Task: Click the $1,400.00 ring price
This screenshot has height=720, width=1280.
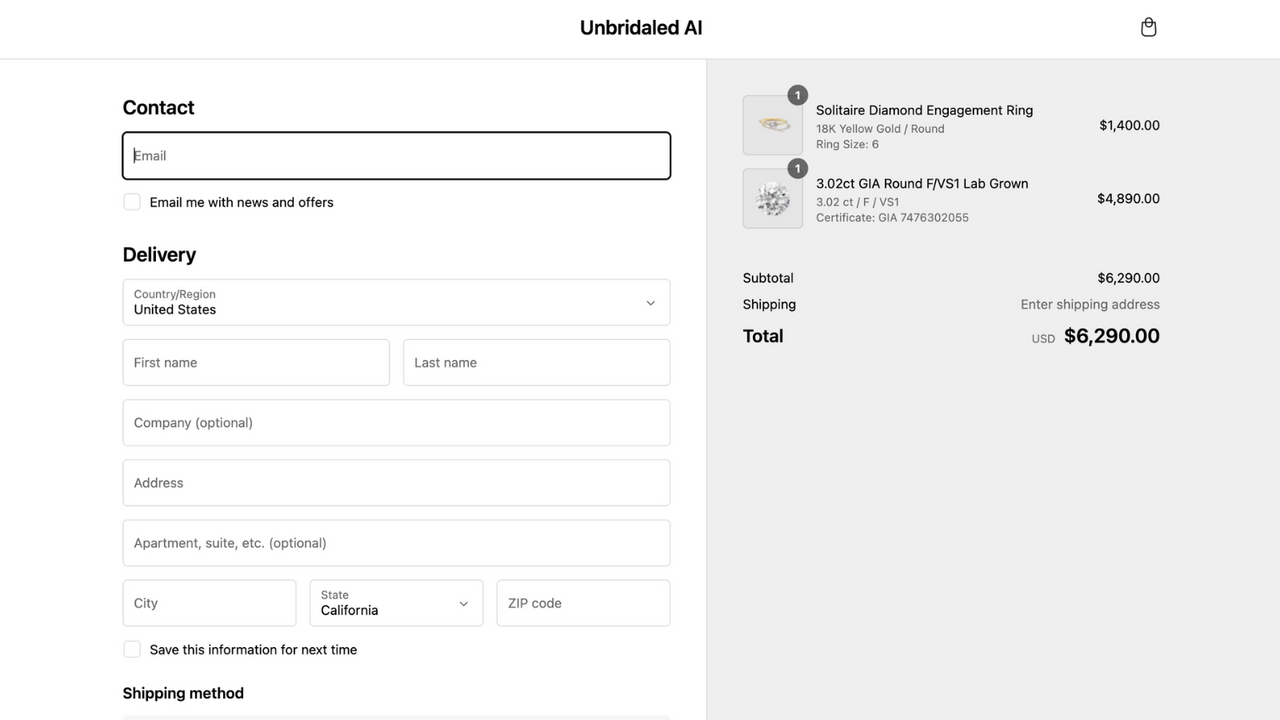Action: (1129, 125)
